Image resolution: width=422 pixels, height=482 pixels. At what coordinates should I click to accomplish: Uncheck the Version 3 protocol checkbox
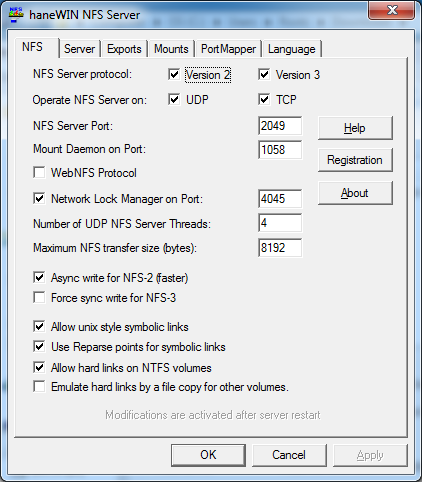[264, 74]
